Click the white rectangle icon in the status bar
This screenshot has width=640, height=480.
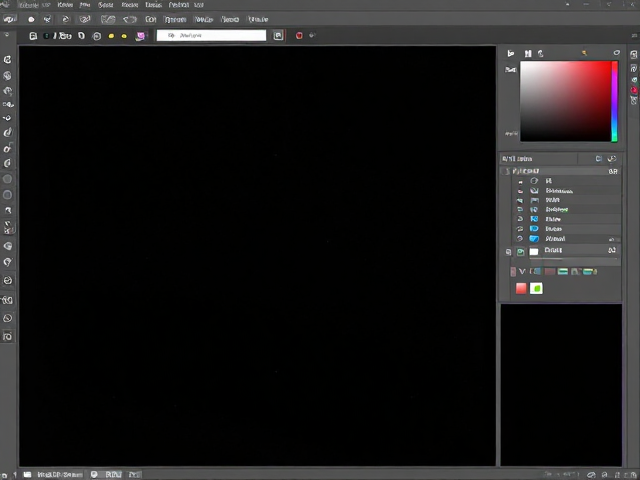[x=27, y=474]
